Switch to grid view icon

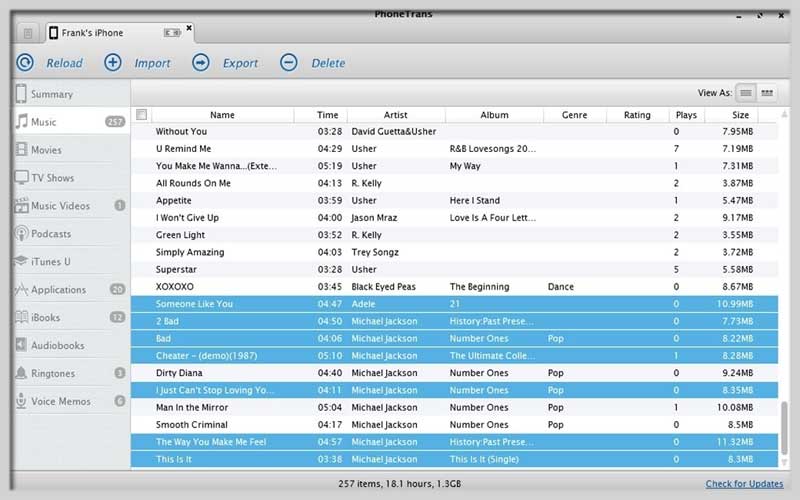(x=767, y=93)
